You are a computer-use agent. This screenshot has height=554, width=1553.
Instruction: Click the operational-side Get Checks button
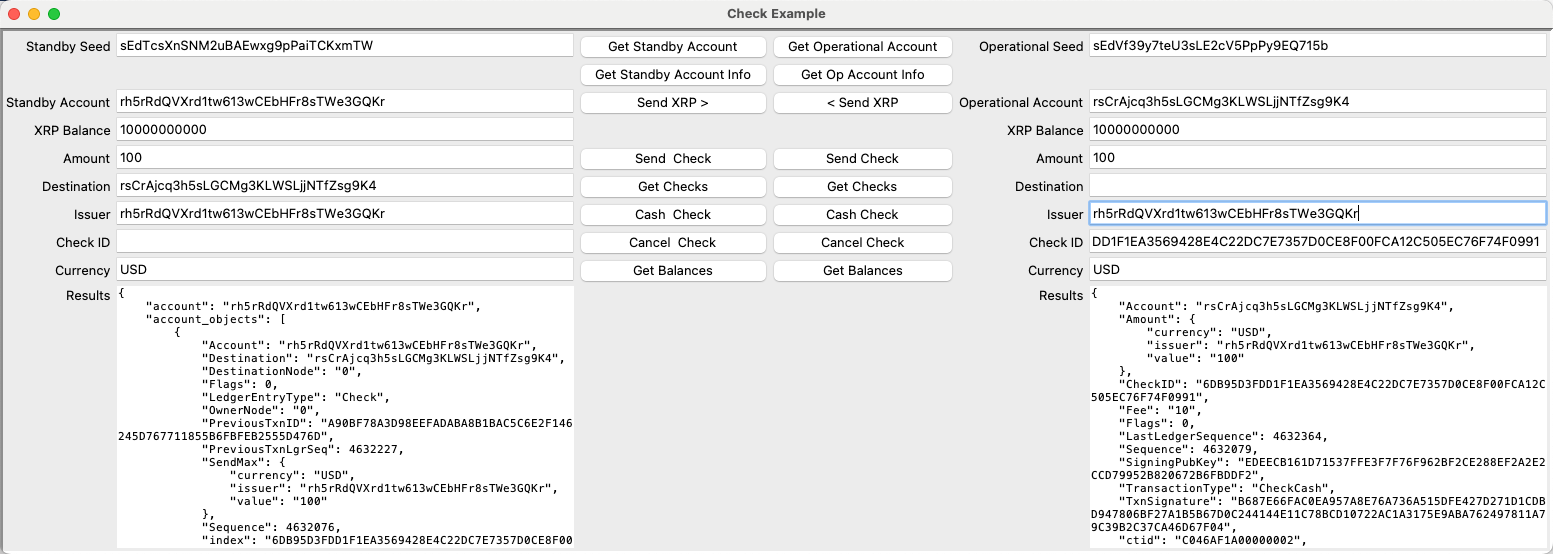click(862, 186)
